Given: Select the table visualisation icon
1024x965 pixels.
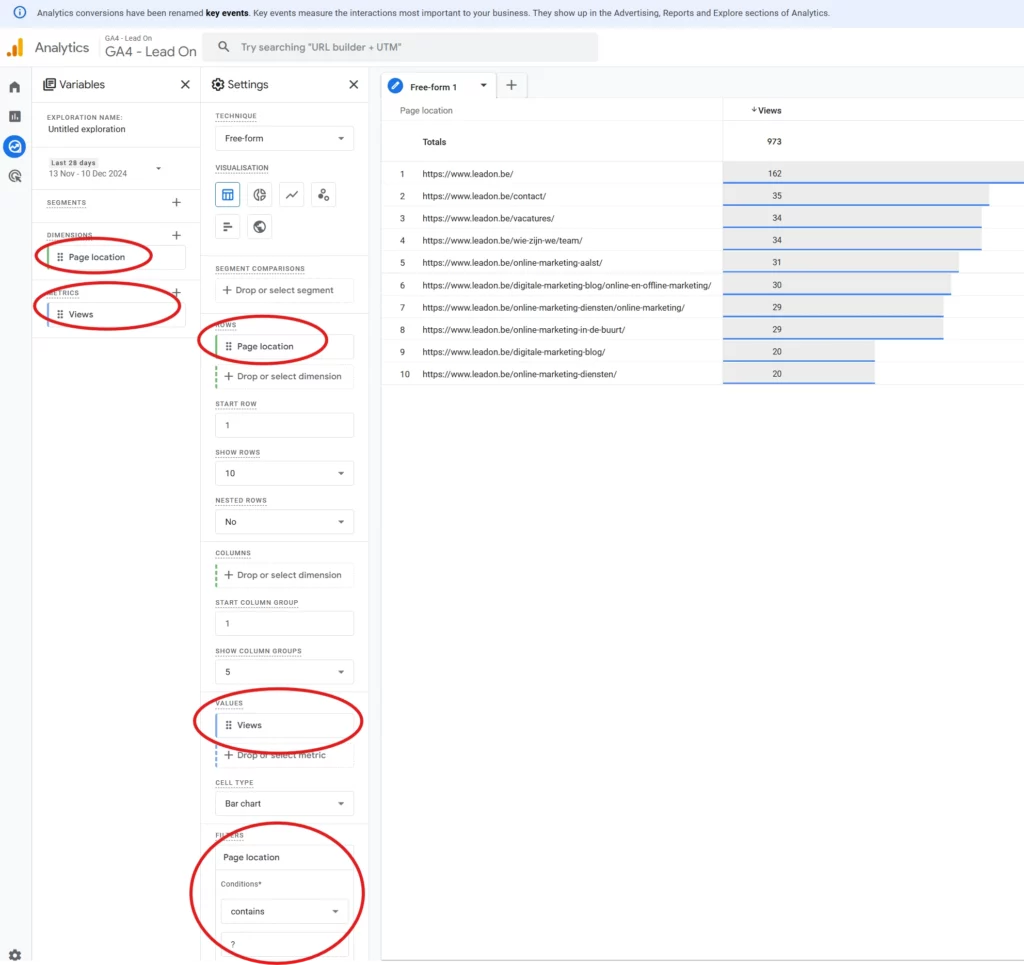Looking at the screenshot, I should click(x=227, y=195).
